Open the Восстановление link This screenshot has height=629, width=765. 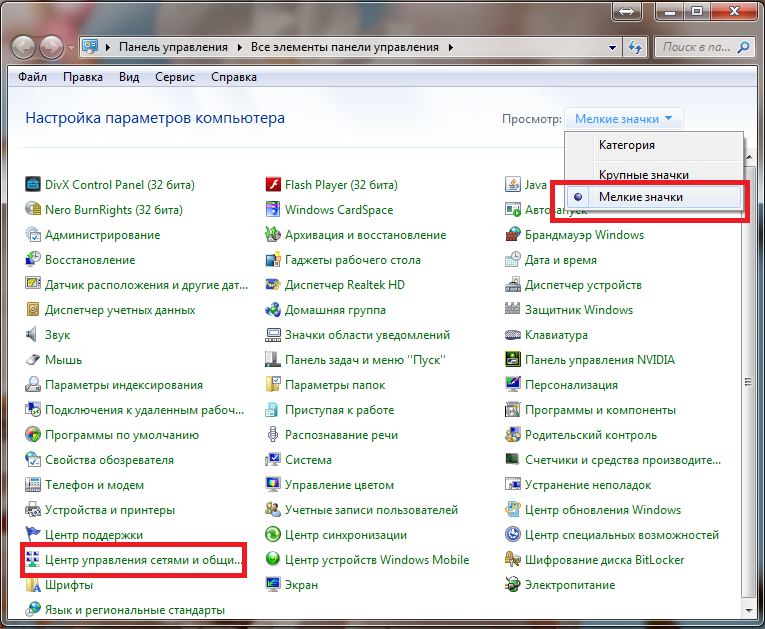coord(90,260)
